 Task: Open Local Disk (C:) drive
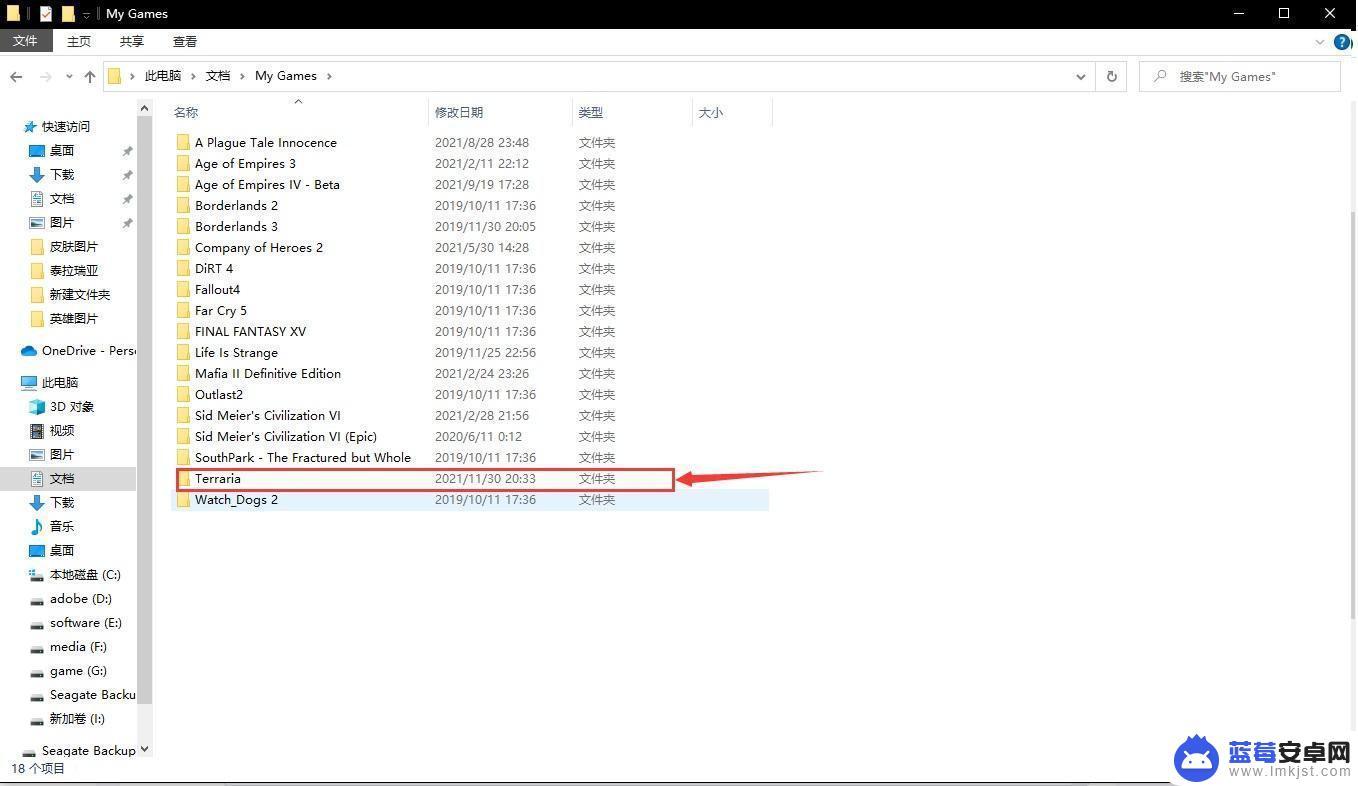75,574
